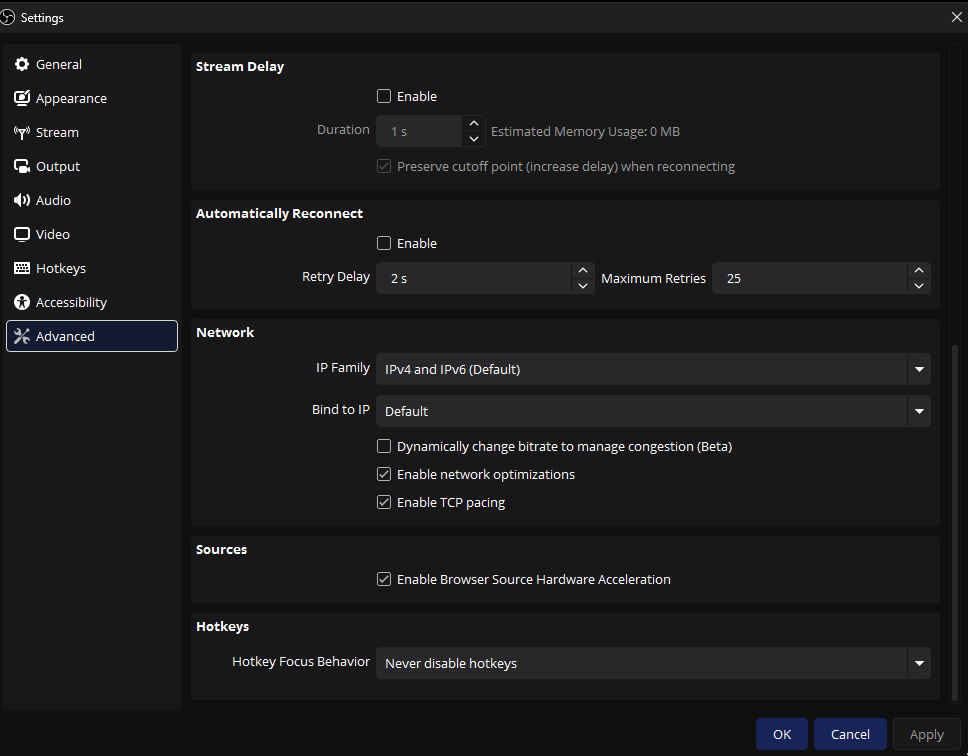Open the General settings label
The height and width of the screenshot is (756, 968).
coord(59,64)
